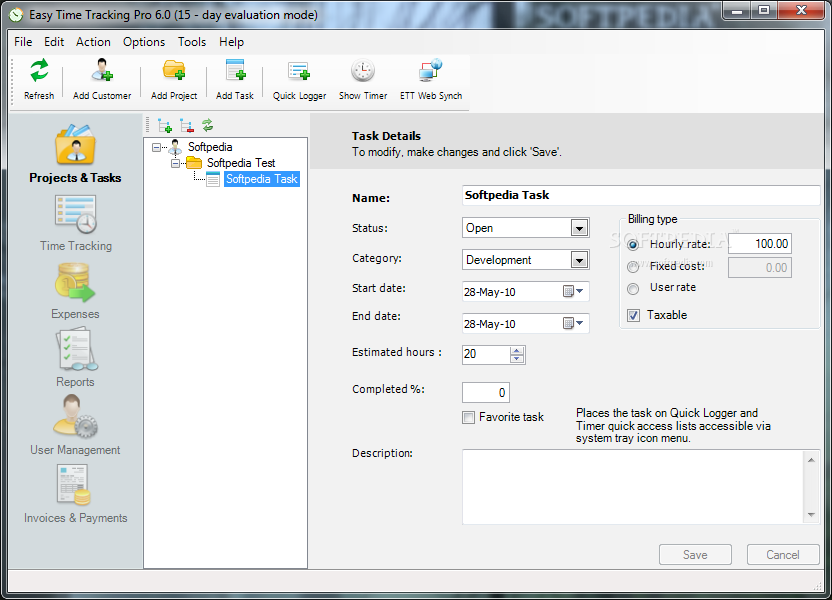832x600 pixels.
Task: Select the Softpedia customer label
Action: [210, 147]
